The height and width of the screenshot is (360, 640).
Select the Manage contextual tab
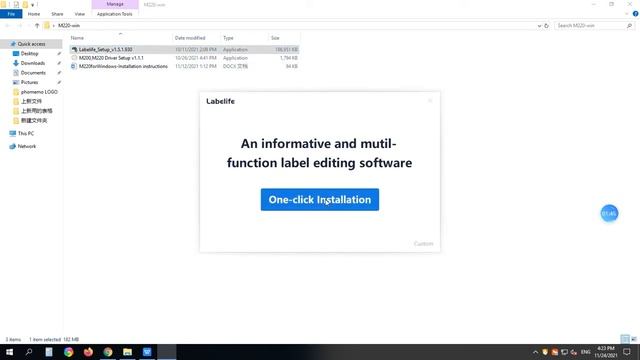pyautogui.click(x=115, y=4)
